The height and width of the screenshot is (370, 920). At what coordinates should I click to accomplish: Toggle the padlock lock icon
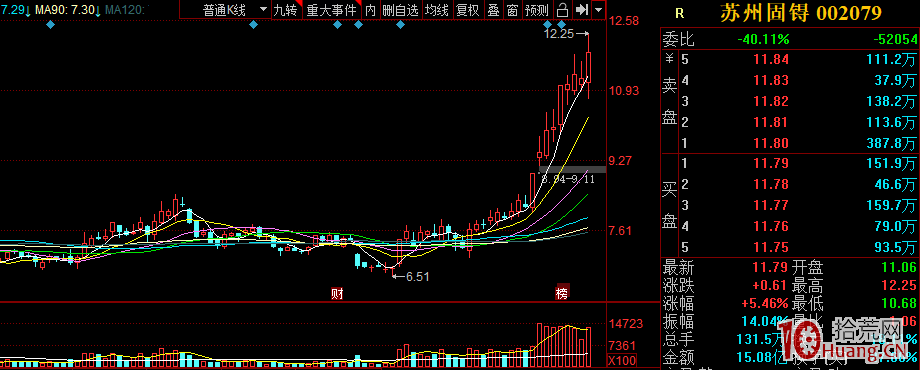562,9
